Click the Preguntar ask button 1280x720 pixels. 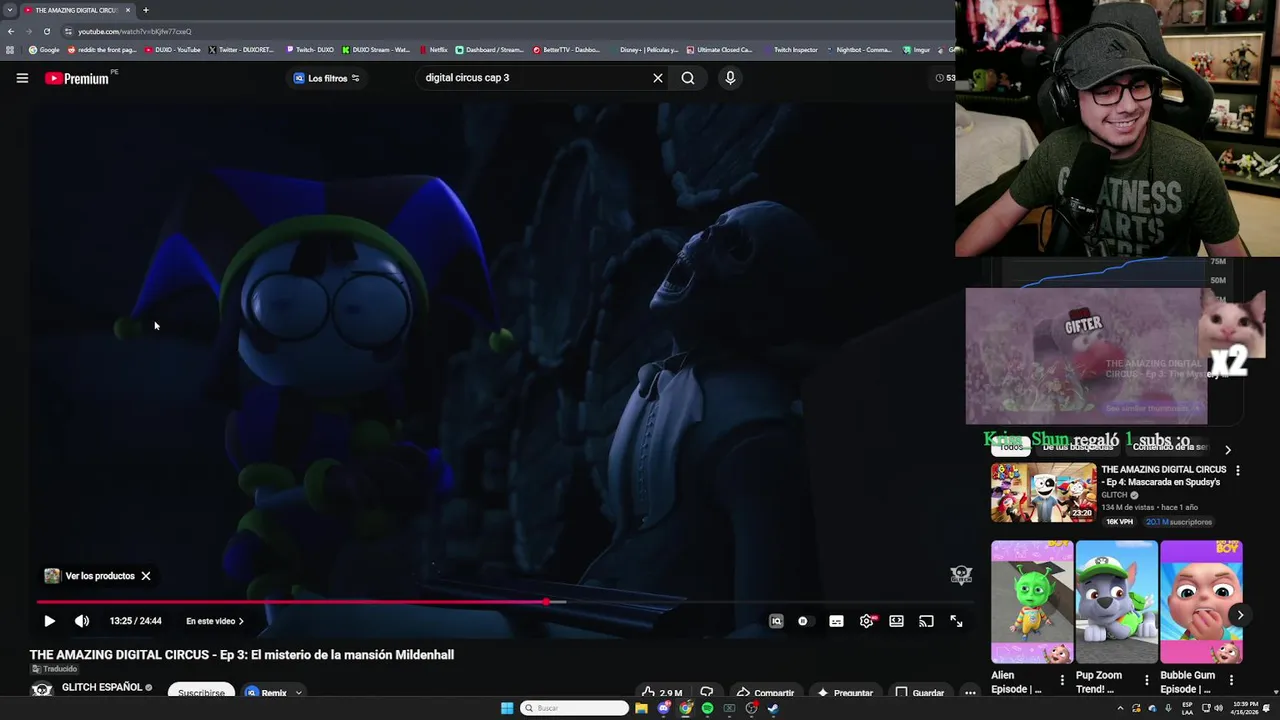tap(845, 692)
